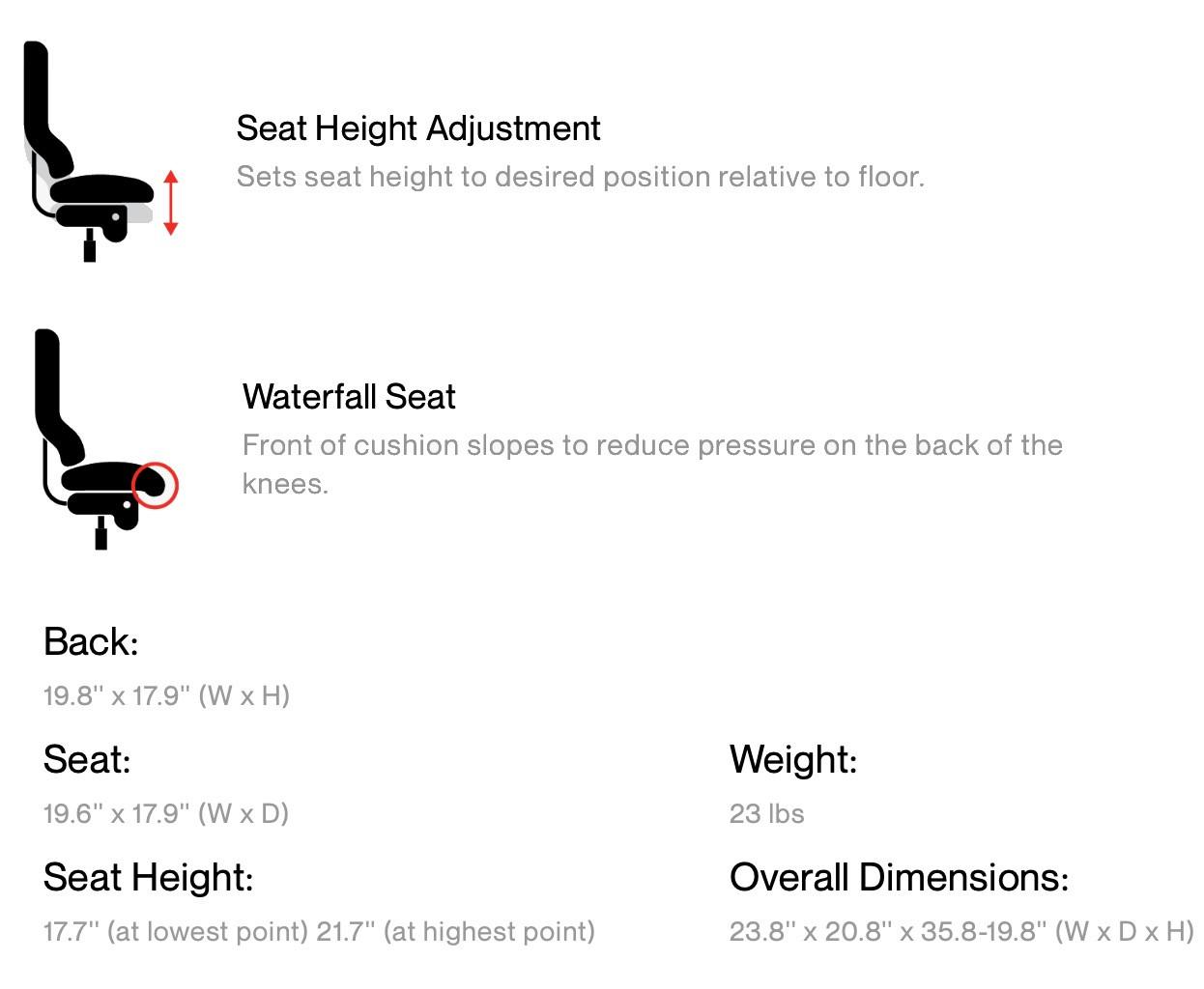Click the Waterfall Seat heading
Viewport: 1204px width, 989px height.
(349, 397)
